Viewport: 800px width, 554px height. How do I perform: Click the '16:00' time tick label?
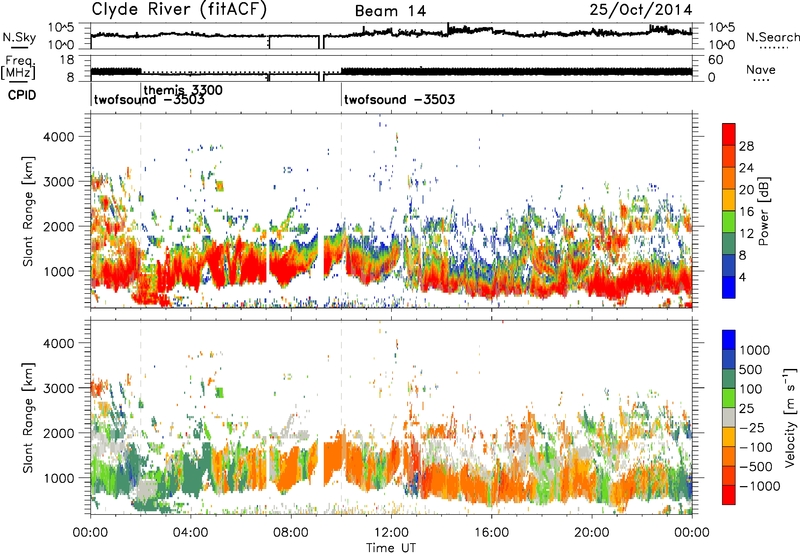point(491,533)
